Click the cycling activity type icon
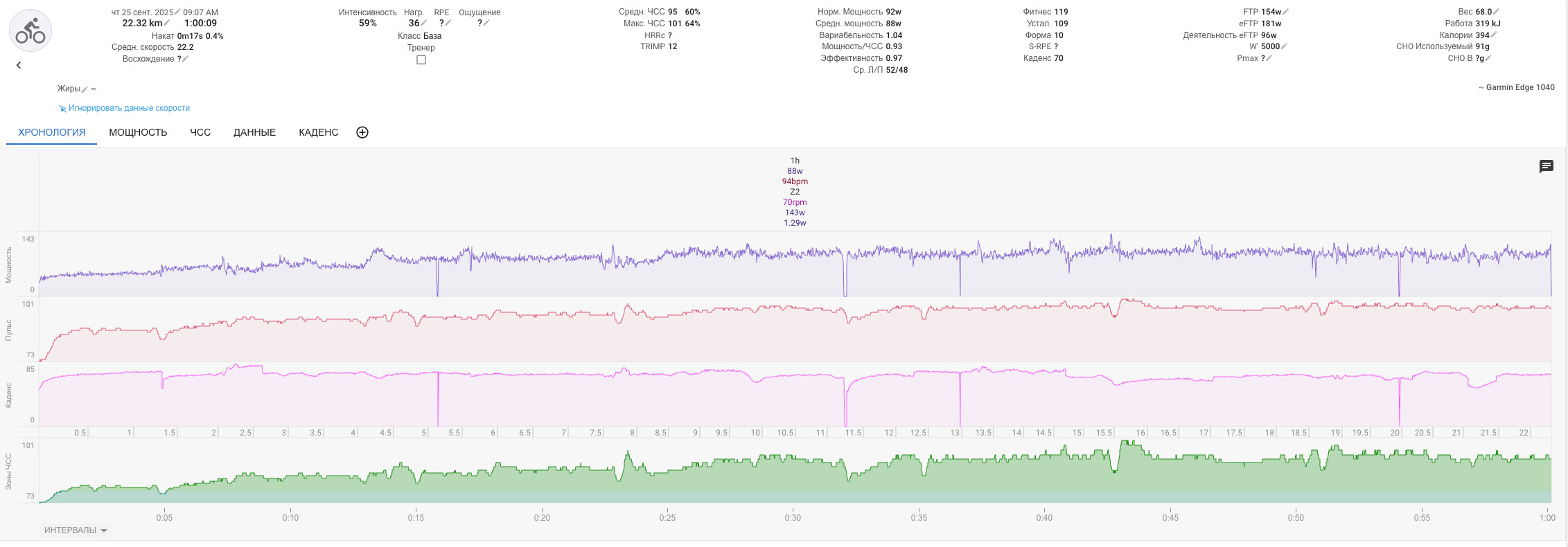Viewport: 1568px width, 547px height. tap(30, 30)
